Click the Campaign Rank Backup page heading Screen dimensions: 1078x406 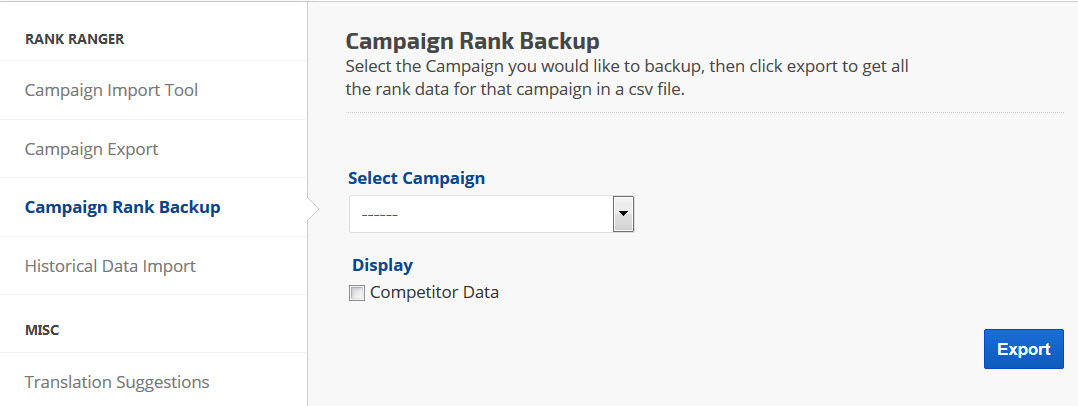[472, 42]
